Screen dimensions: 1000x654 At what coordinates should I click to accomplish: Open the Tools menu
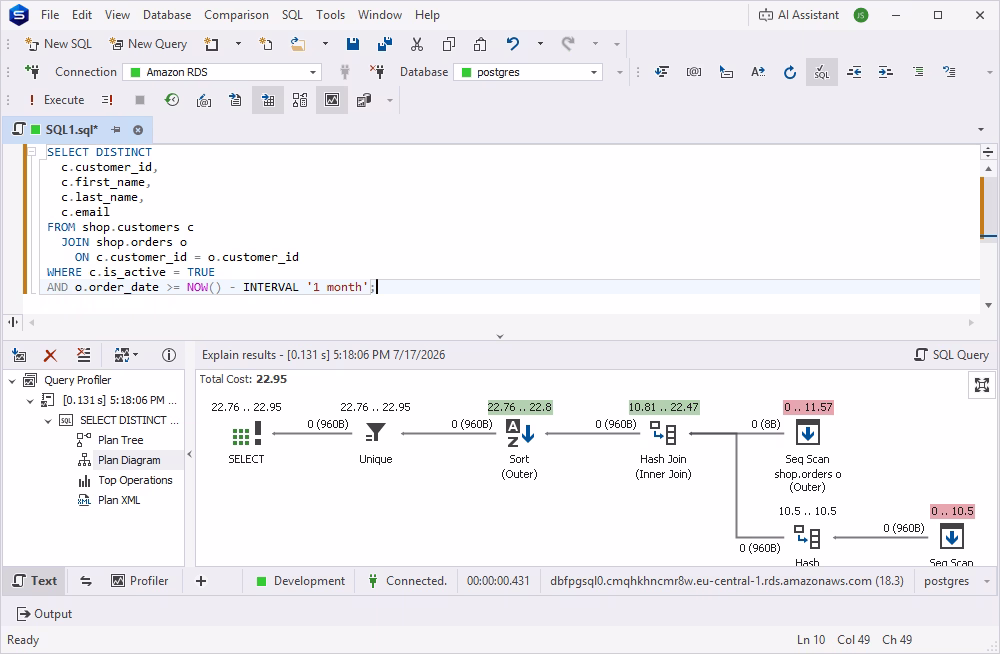point(330,15)
